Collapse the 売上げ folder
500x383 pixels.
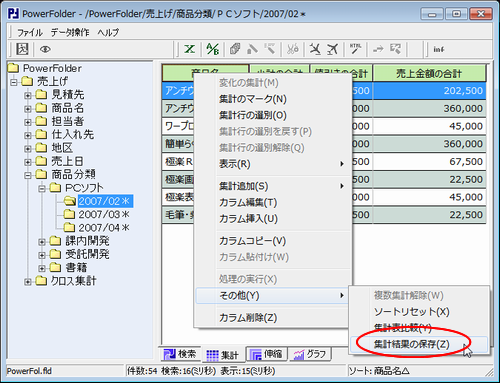click(x=14, y=82)
